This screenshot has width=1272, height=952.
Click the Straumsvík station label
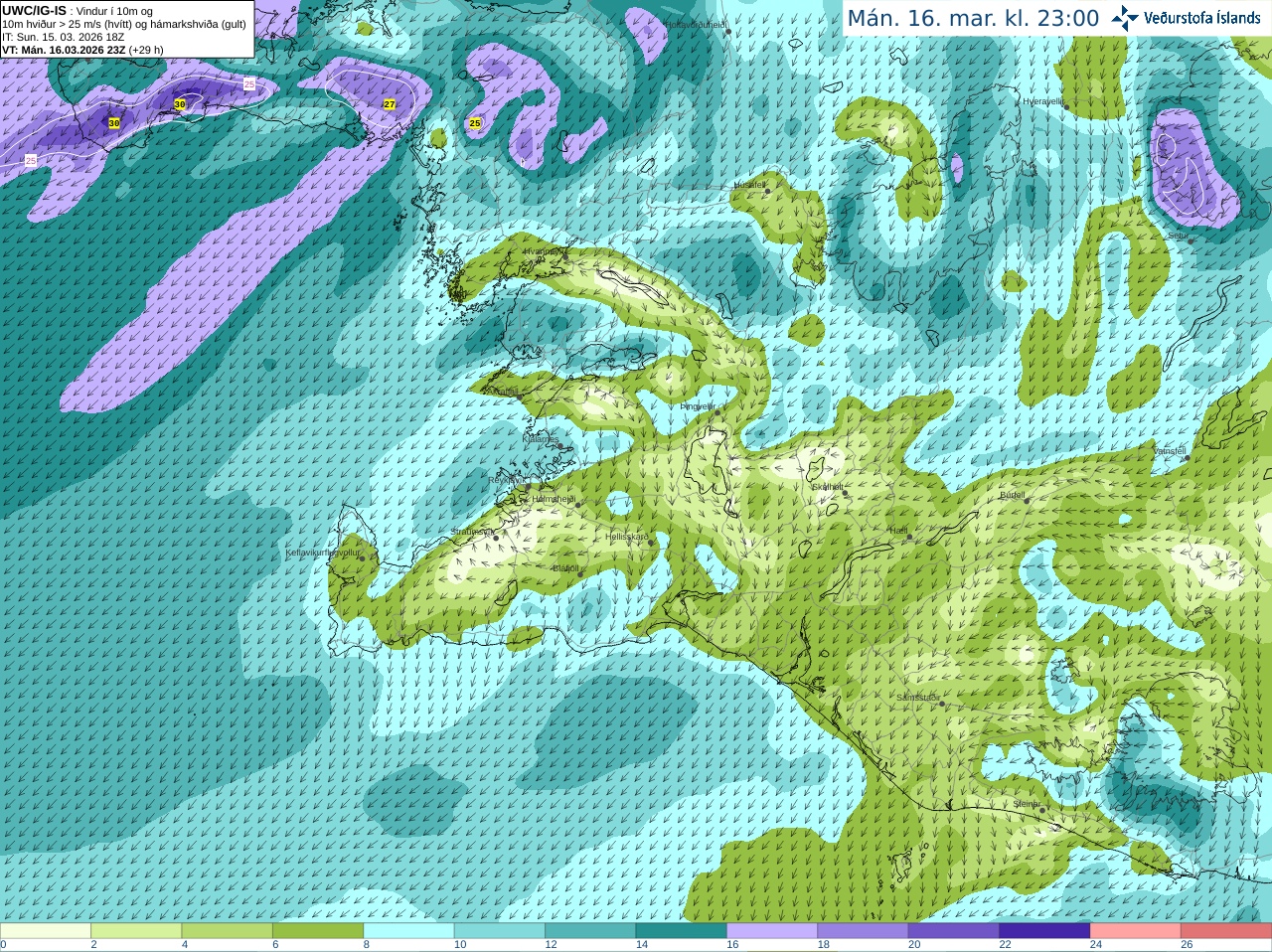[471, 532]
